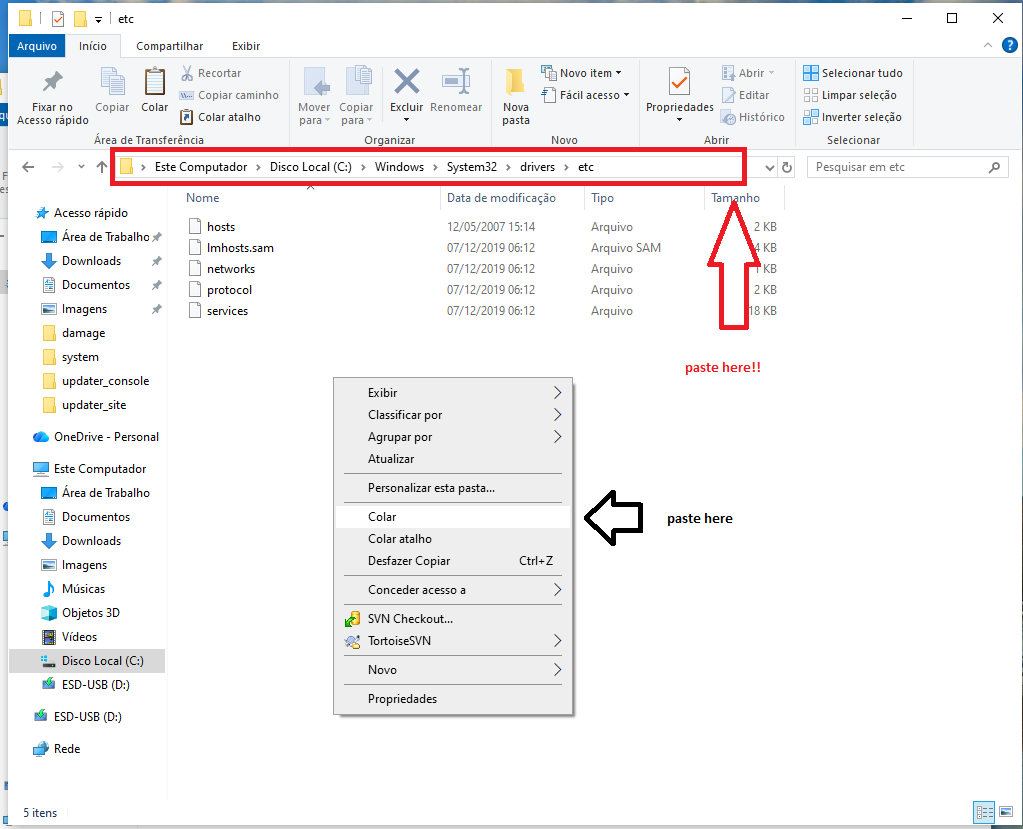The width and height of the screenshot is (1023, 829).
Task: Open SVN Checkout... from context menu
Action: coord(453,619)
